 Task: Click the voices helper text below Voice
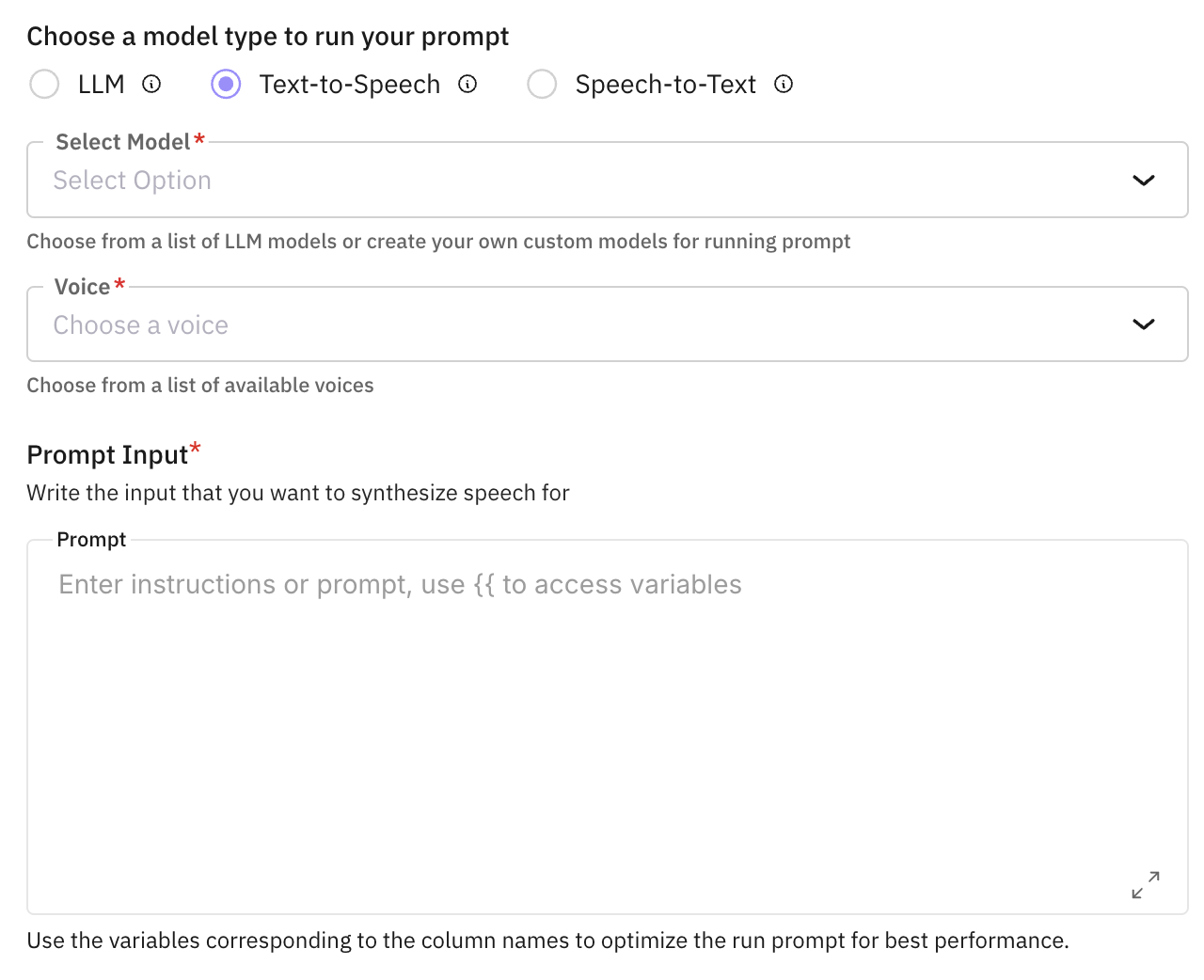[200, 385]
